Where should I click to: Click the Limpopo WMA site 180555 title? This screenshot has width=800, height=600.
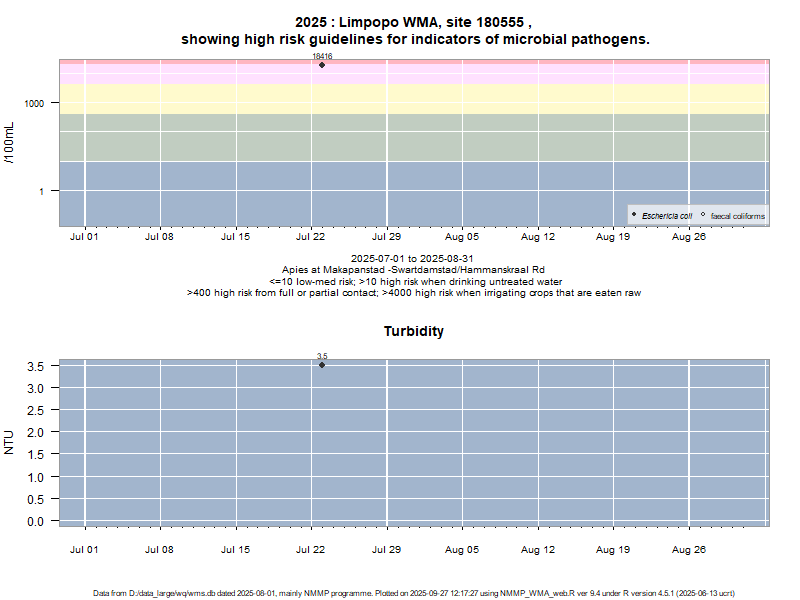pyautogui.click(x=414, y=22)
